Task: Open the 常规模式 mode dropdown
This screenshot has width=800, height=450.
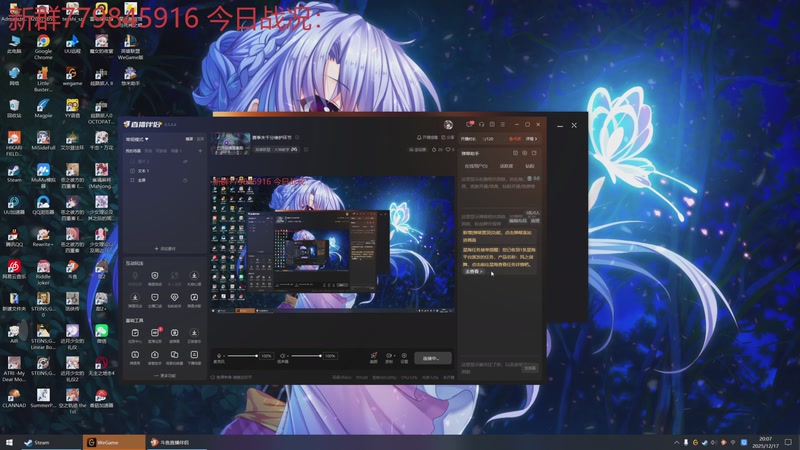Action: coord(137,139)
